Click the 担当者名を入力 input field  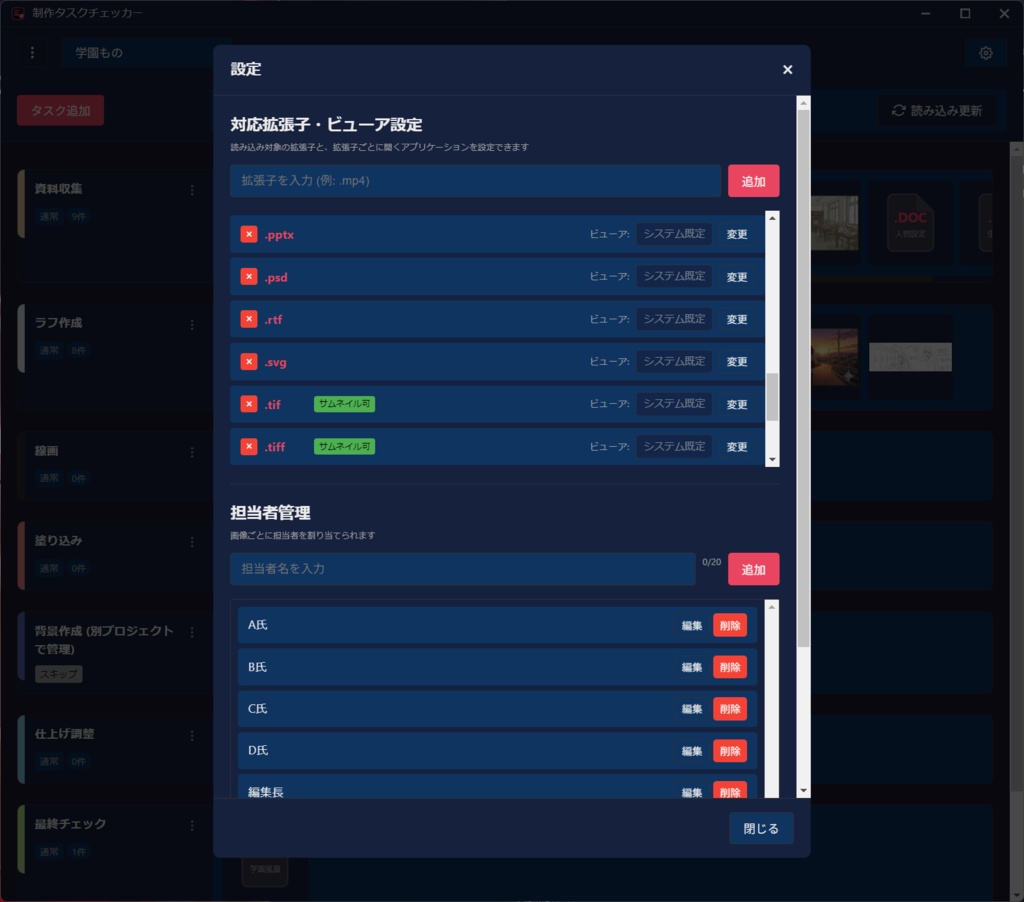point(460,569)
